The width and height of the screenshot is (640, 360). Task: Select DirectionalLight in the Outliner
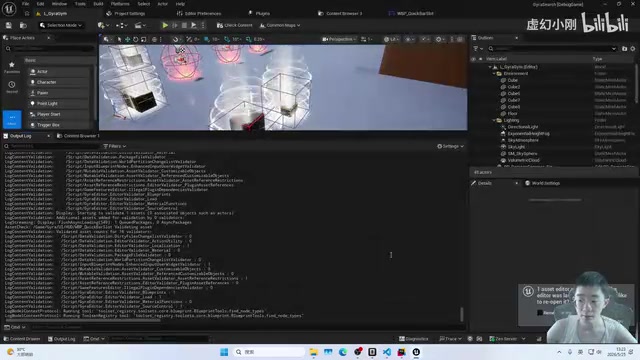[522, 127]
